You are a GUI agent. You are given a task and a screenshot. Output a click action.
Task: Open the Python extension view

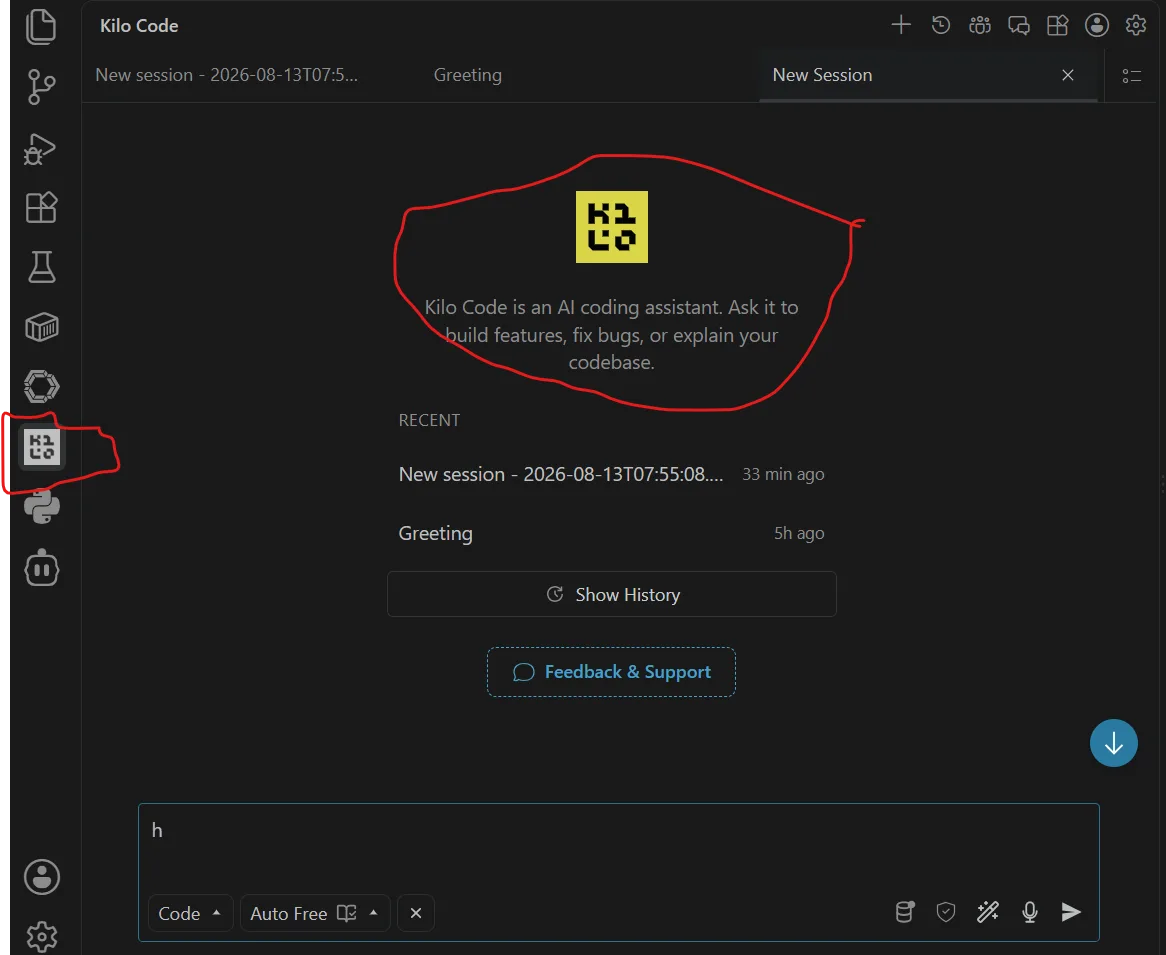click(x=42, y=507)
